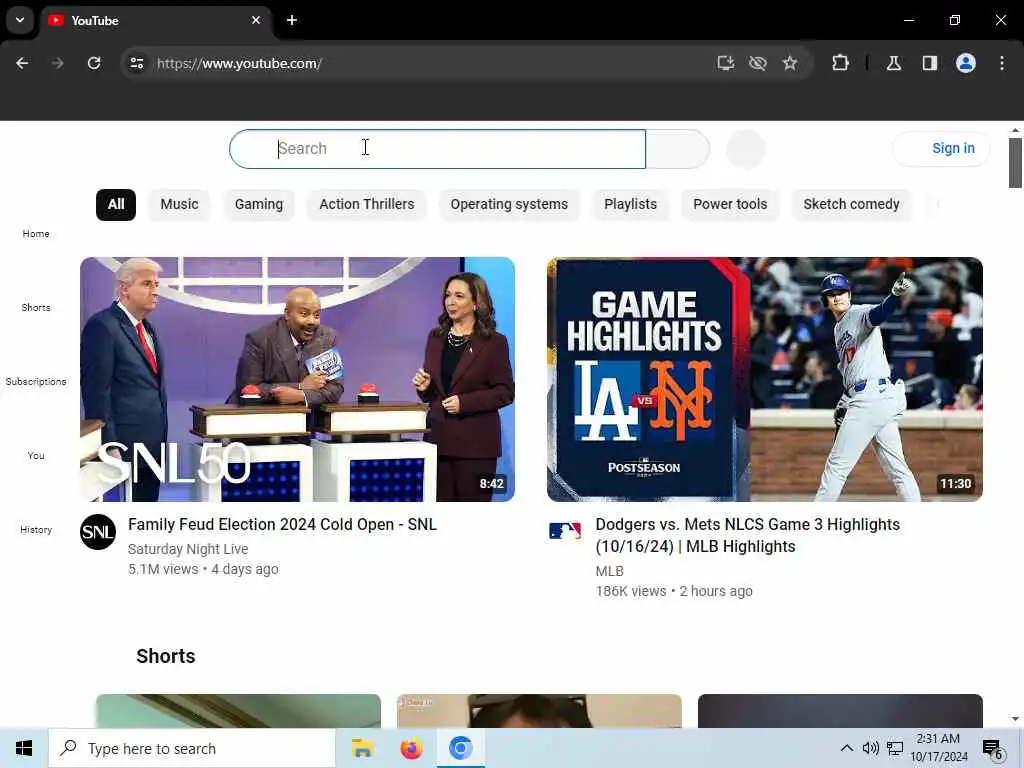
Task: Click the SNL channel avatar
Action: [x=98, y=532]
